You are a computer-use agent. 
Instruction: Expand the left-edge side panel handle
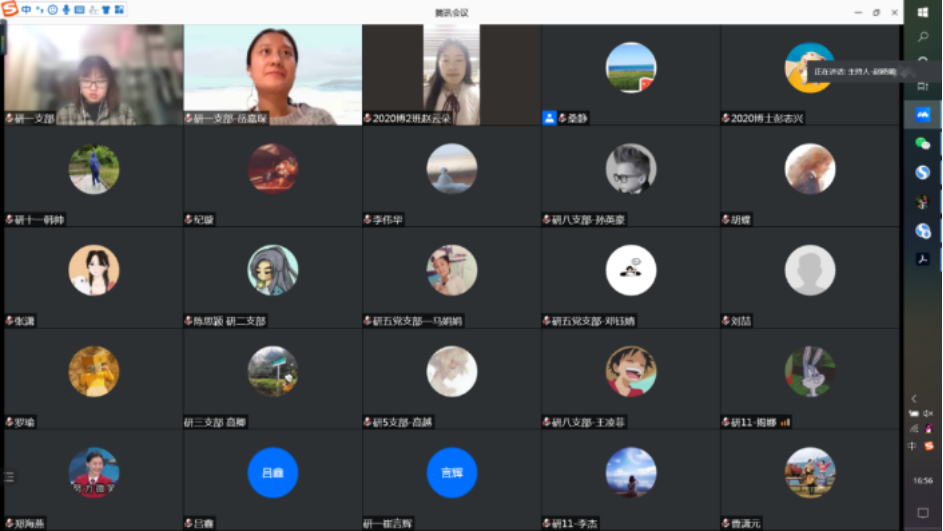(x=9, y=477)
